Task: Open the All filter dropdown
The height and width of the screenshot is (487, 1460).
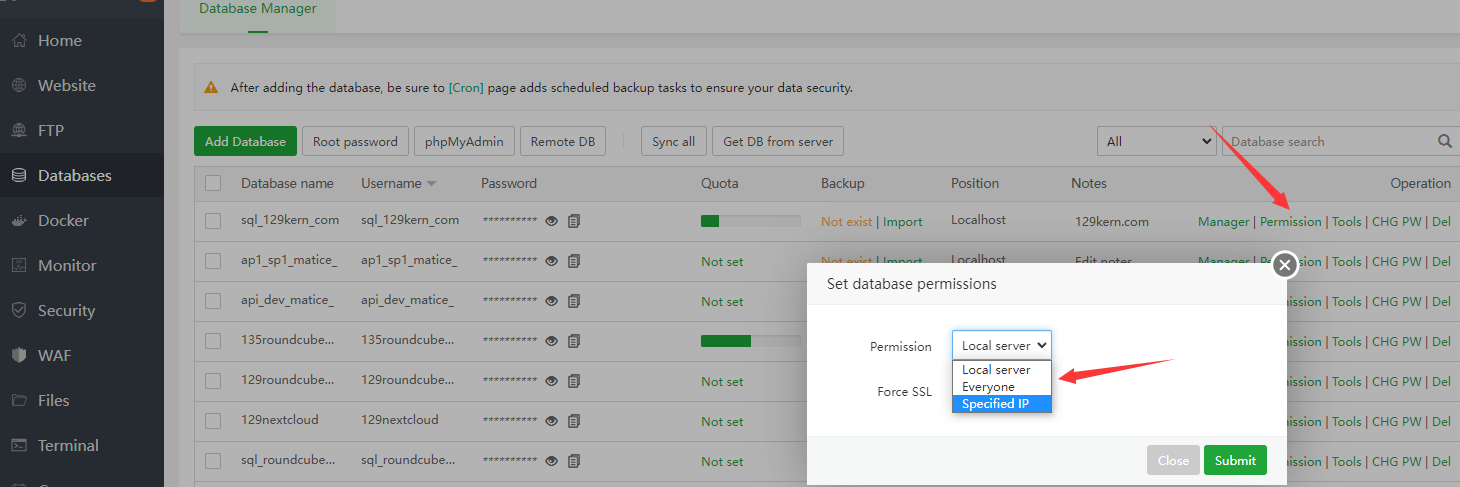Action: (1157, 142)
